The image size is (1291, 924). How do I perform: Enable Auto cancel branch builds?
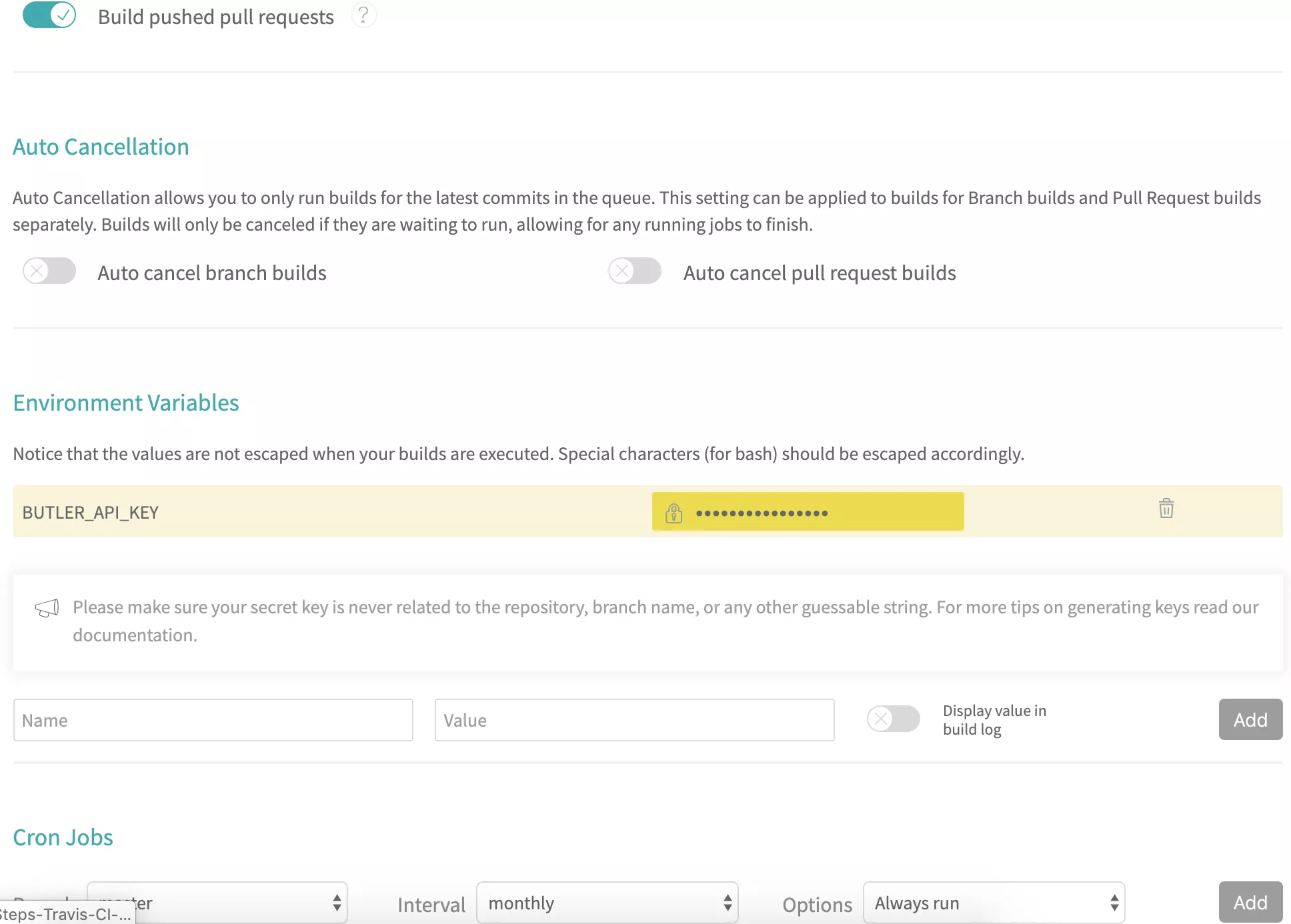49,271
